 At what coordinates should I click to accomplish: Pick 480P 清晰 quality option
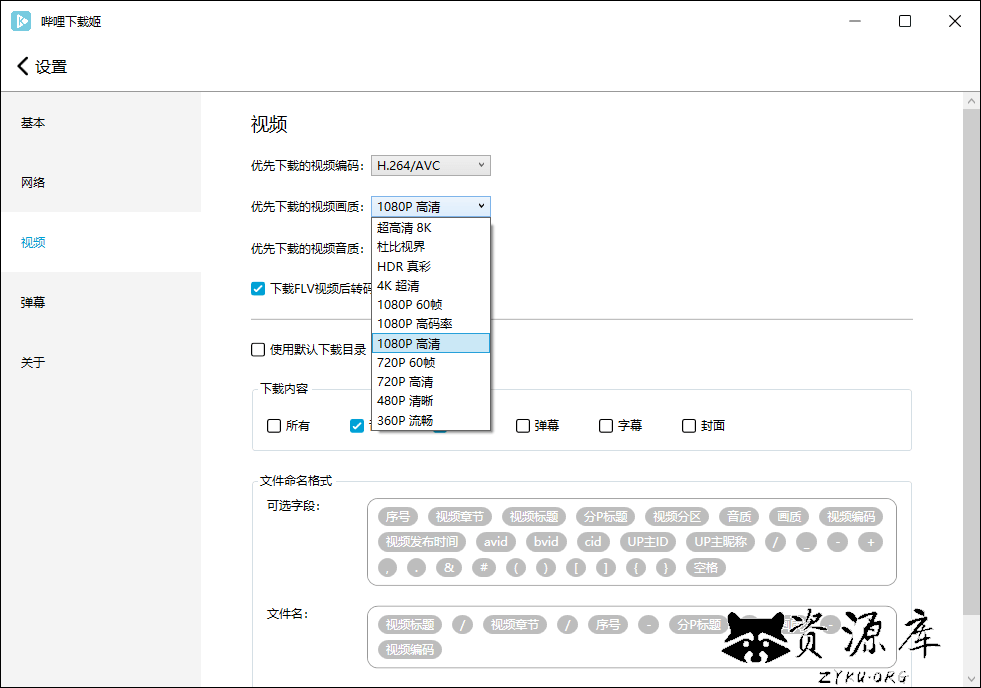coord(430,401)
